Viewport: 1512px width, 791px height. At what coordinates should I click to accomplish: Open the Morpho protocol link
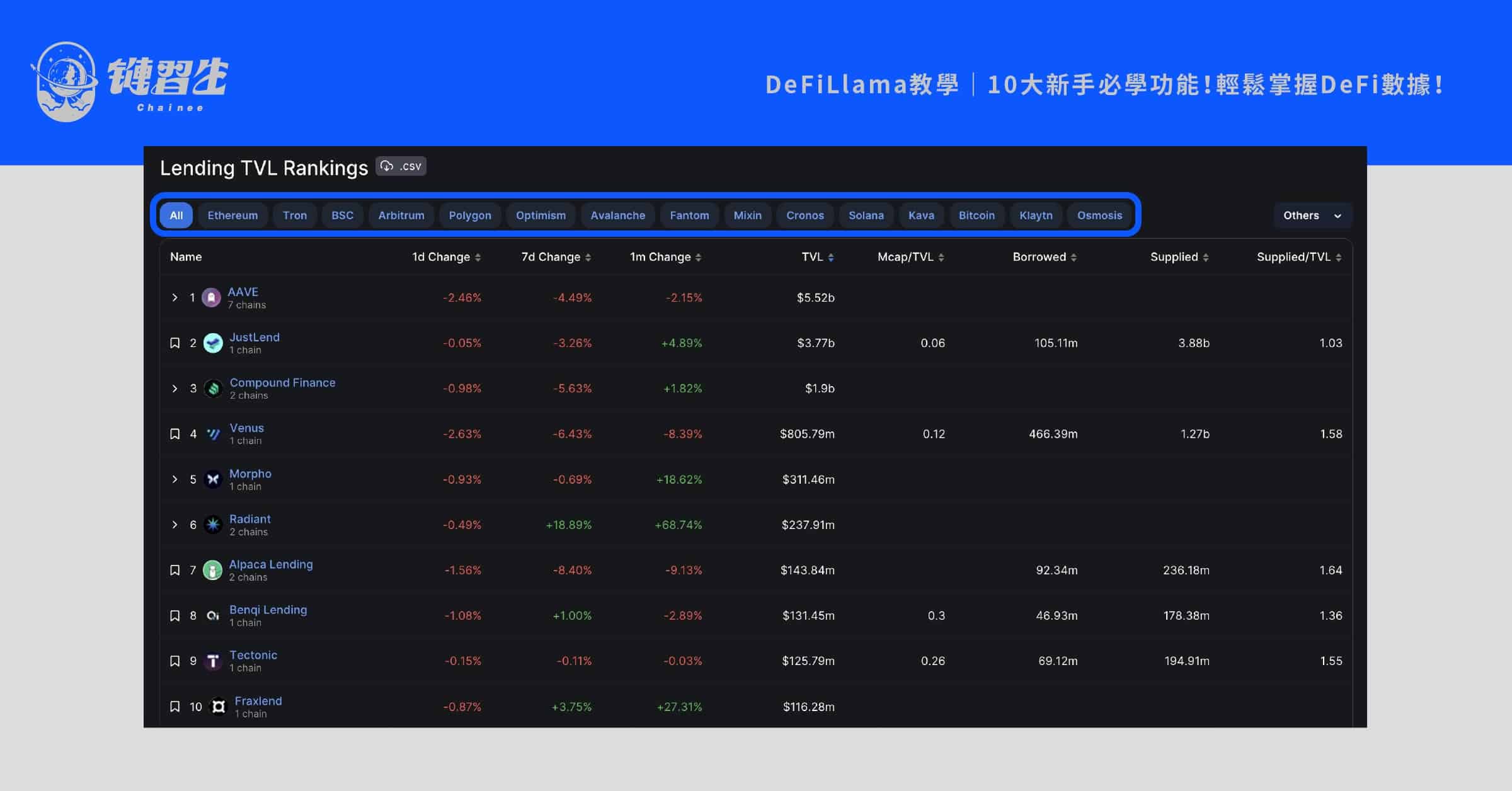coord(250,474)
